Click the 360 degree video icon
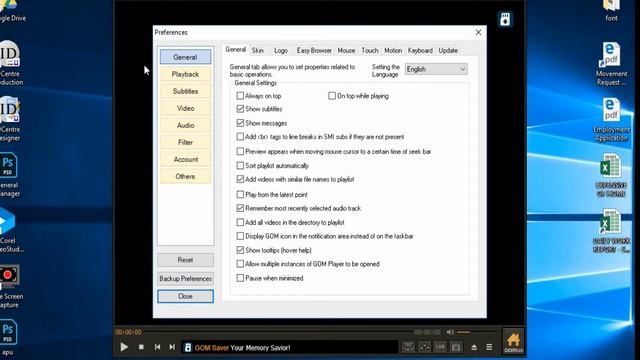This screenshot has height=360, width=640. click(408, 347)
